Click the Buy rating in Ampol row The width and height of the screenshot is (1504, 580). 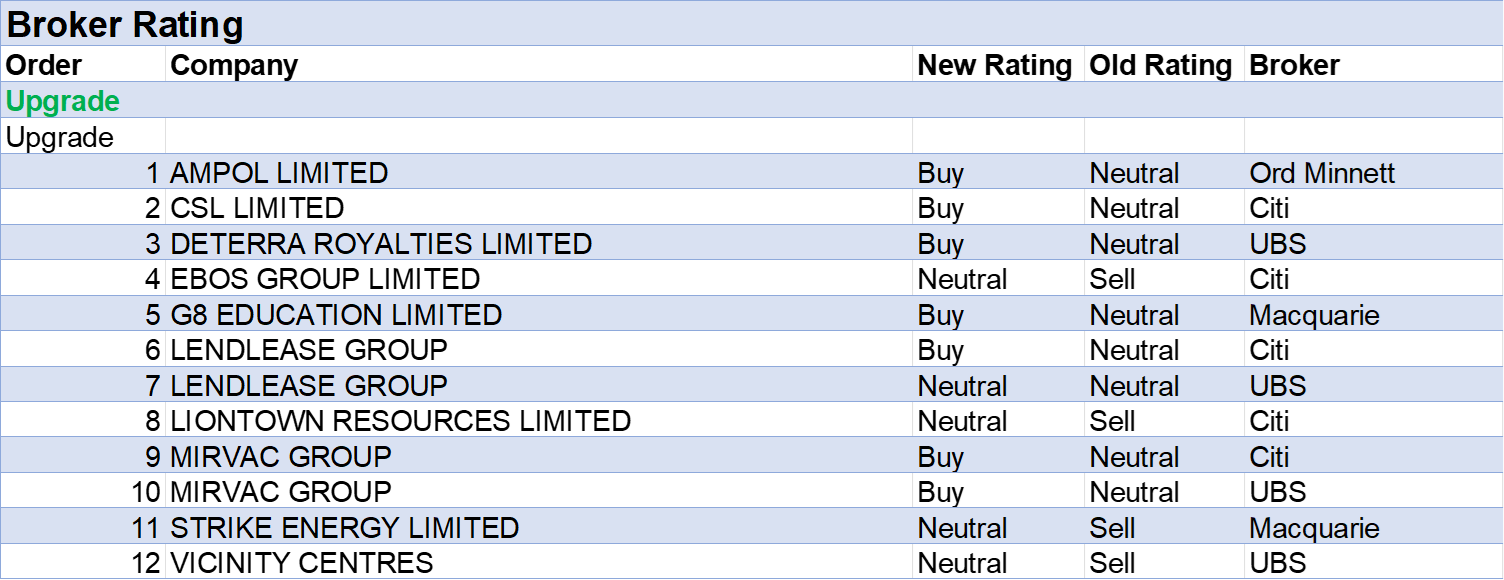(941, 173)
